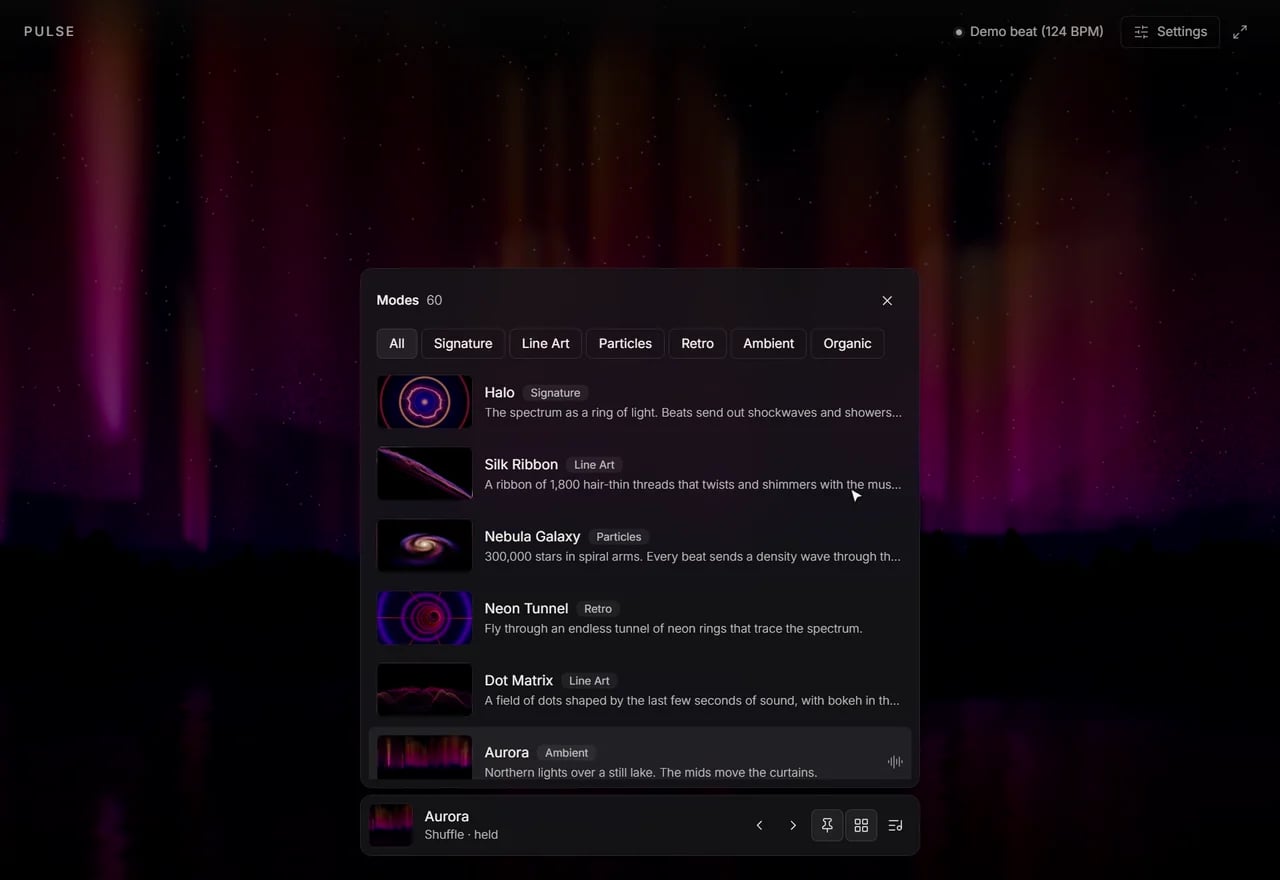Open the Halo mode thumbnail

click(425, 402)
